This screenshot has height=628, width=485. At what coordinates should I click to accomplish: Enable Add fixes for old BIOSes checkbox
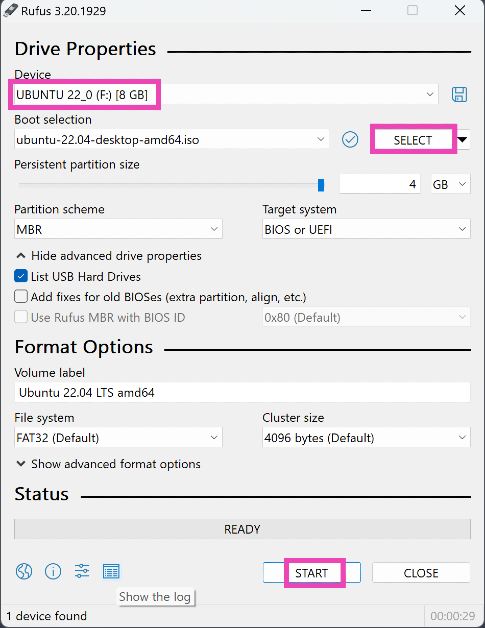click(21, 297)
